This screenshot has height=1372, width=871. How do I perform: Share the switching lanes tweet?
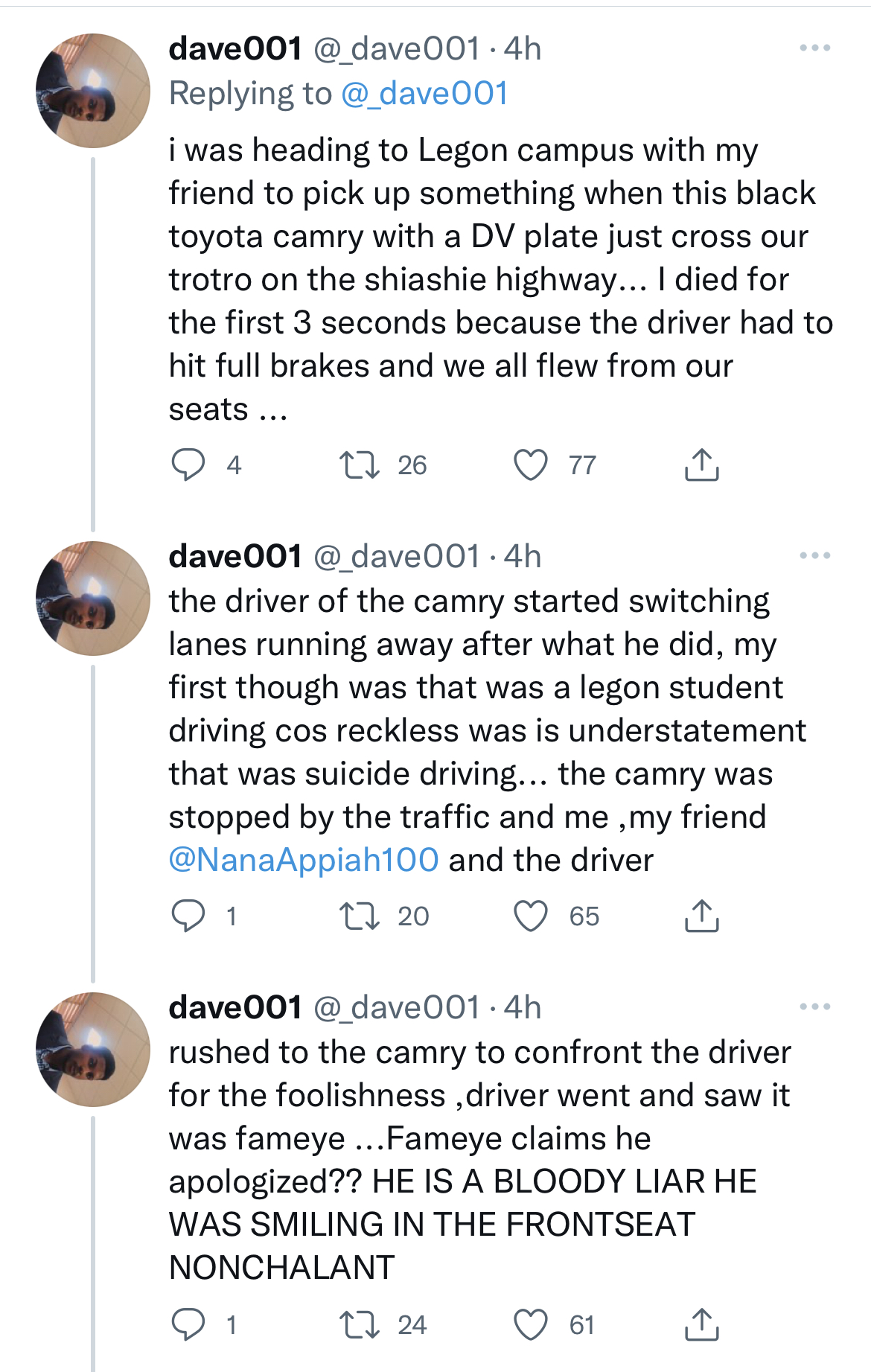tap(701, 916)
